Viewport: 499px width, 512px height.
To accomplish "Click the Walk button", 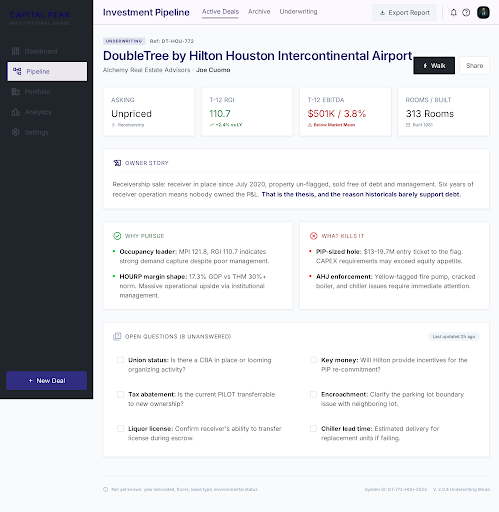I will pyautogui.click(x=434, y=66).
